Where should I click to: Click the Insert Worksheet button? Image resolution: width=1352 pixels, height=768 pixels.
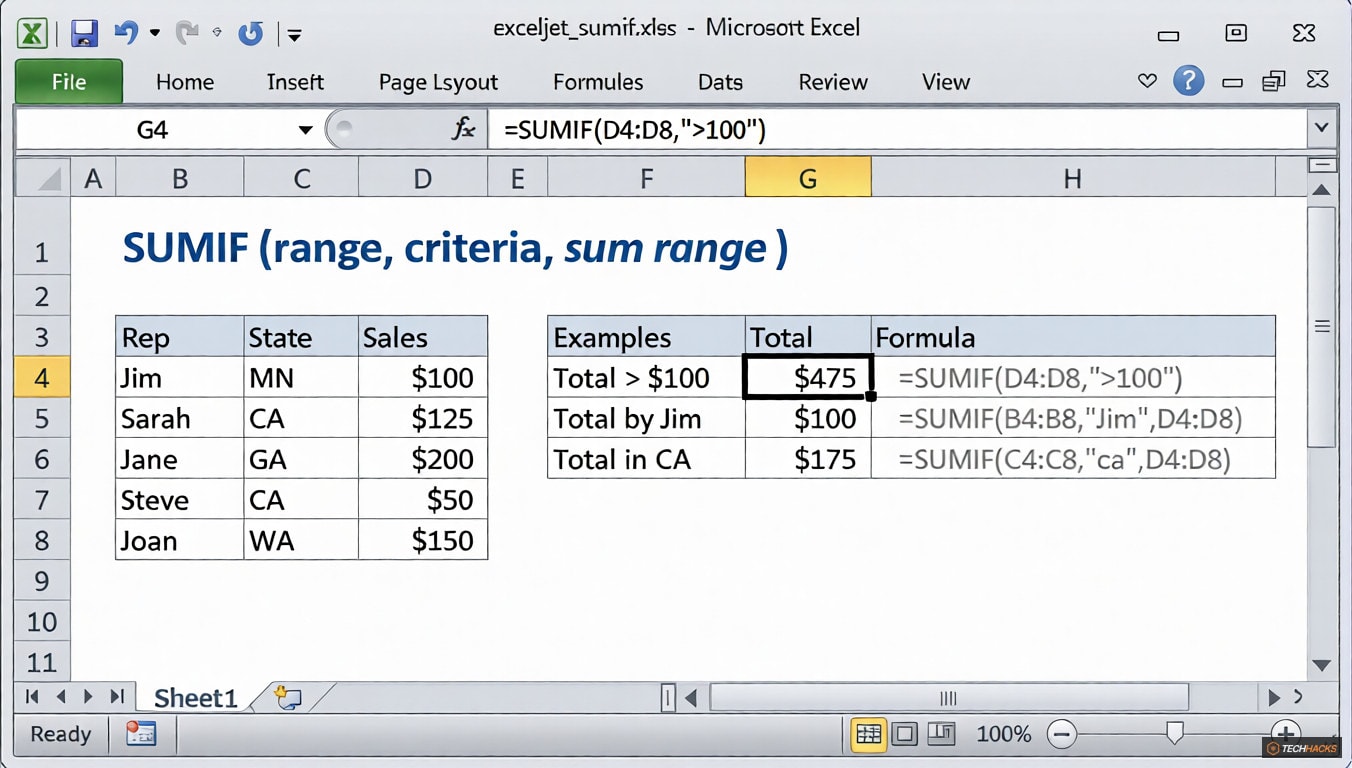(x=286, y=698)
